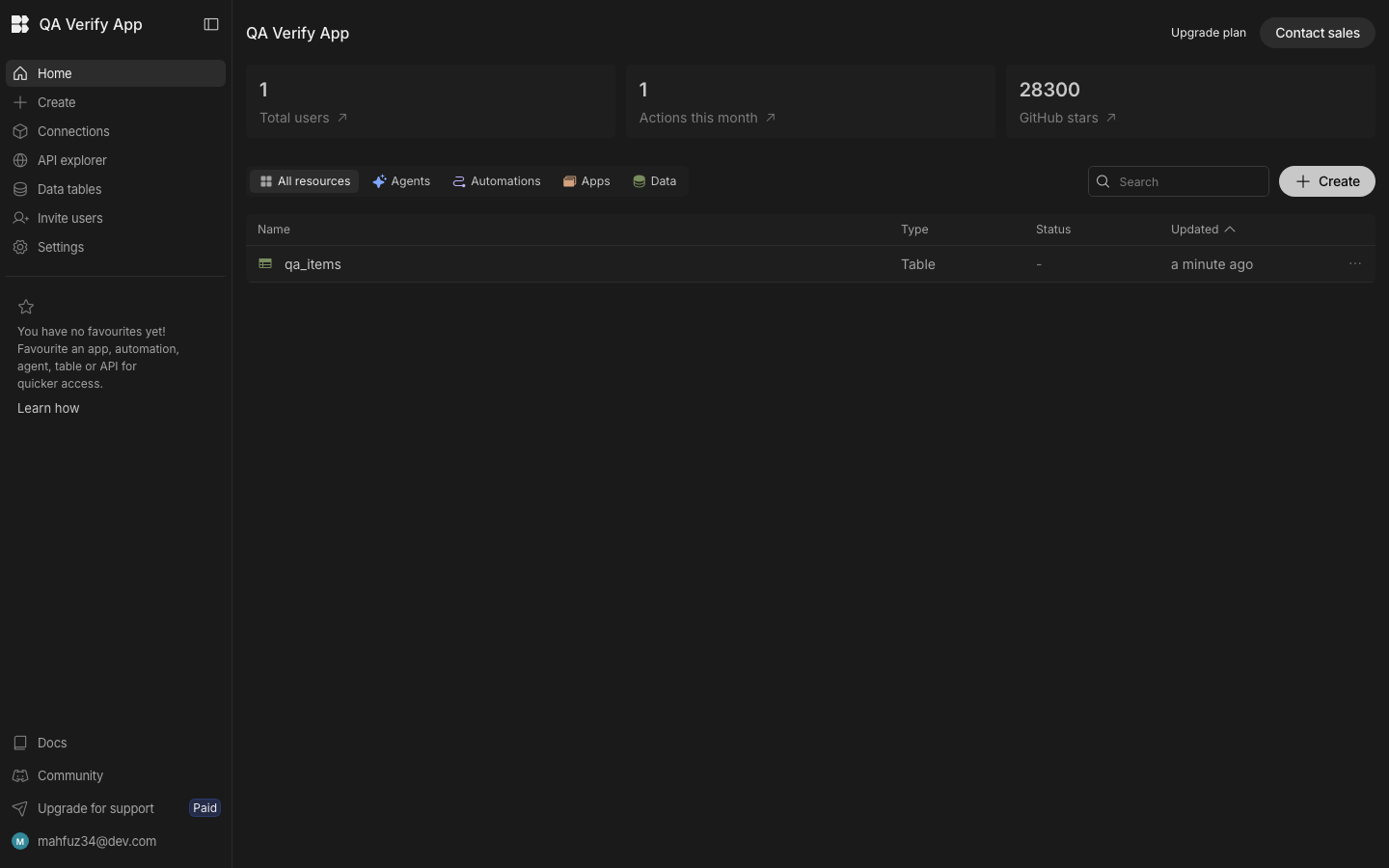Switch to the Data tab
1389x868 pixels.
(x=655, y=181)
